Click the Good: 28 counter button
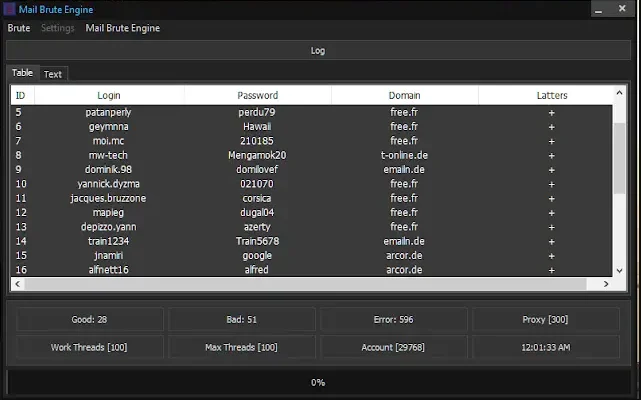Viewport: 641px width, 400px height. pyautogui.click(x=90, y=320)
